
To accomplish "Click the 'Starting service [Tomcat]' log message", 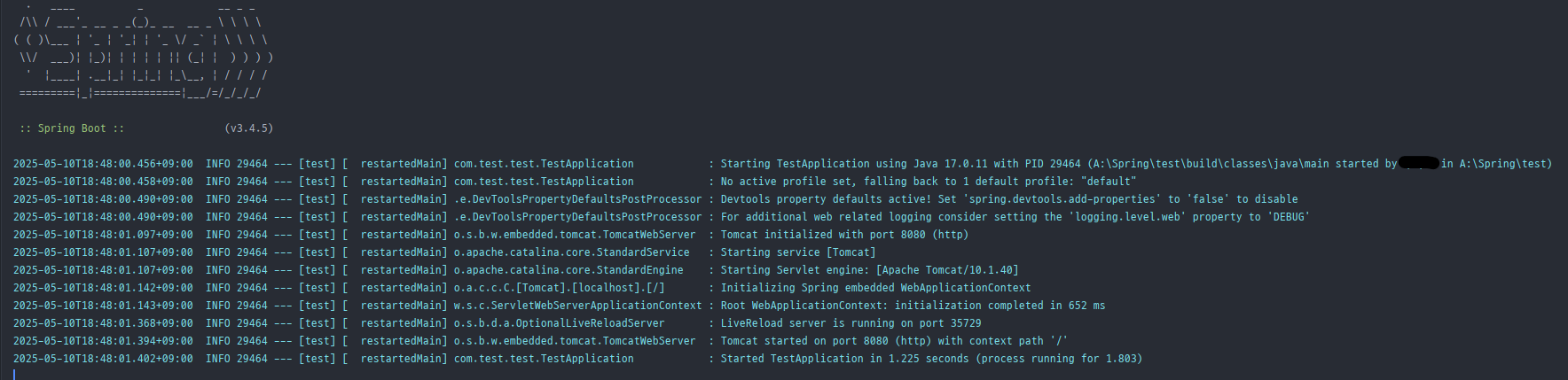I will (x=798, y=252).
